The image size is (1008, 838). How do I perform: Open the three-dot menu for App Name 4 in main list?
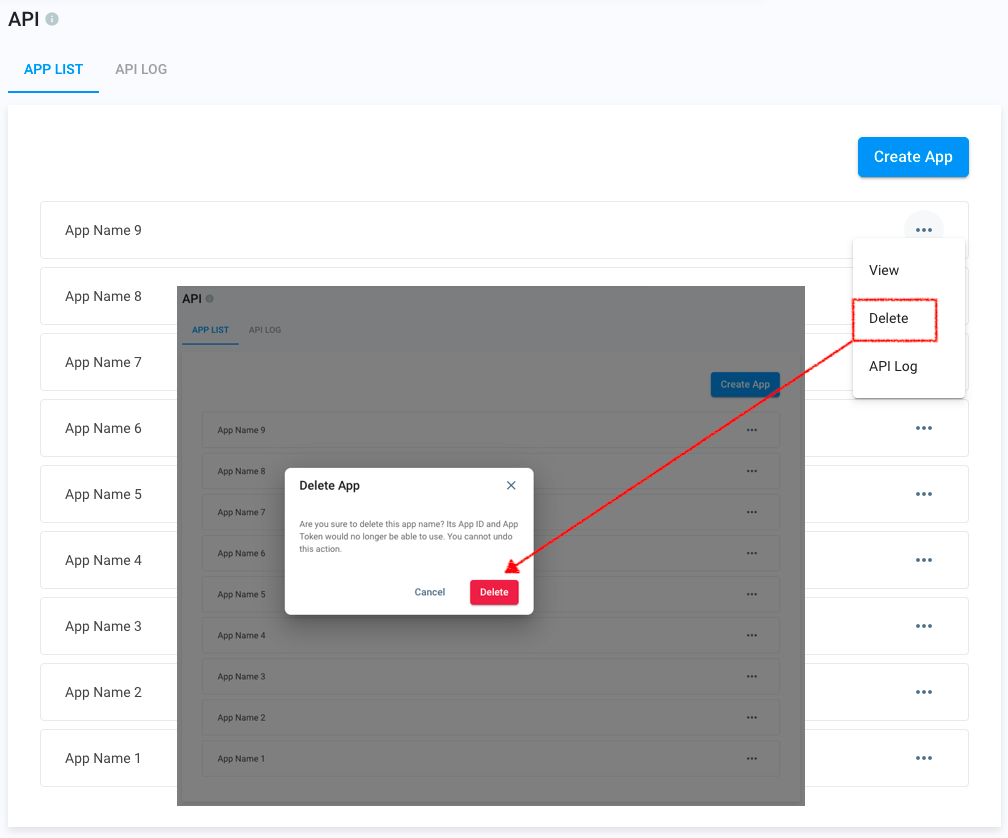coord(924,560)
